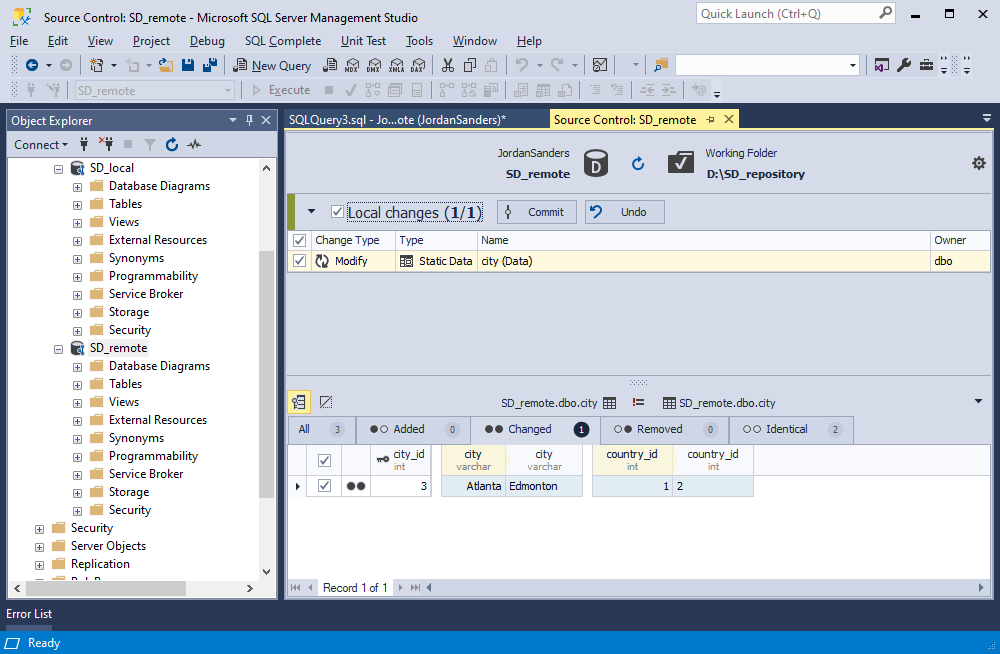Open Activity Monitor from toolbar
Image resolution: width=1000 pixels, height=654 pixels.
[x=599, y=65]
